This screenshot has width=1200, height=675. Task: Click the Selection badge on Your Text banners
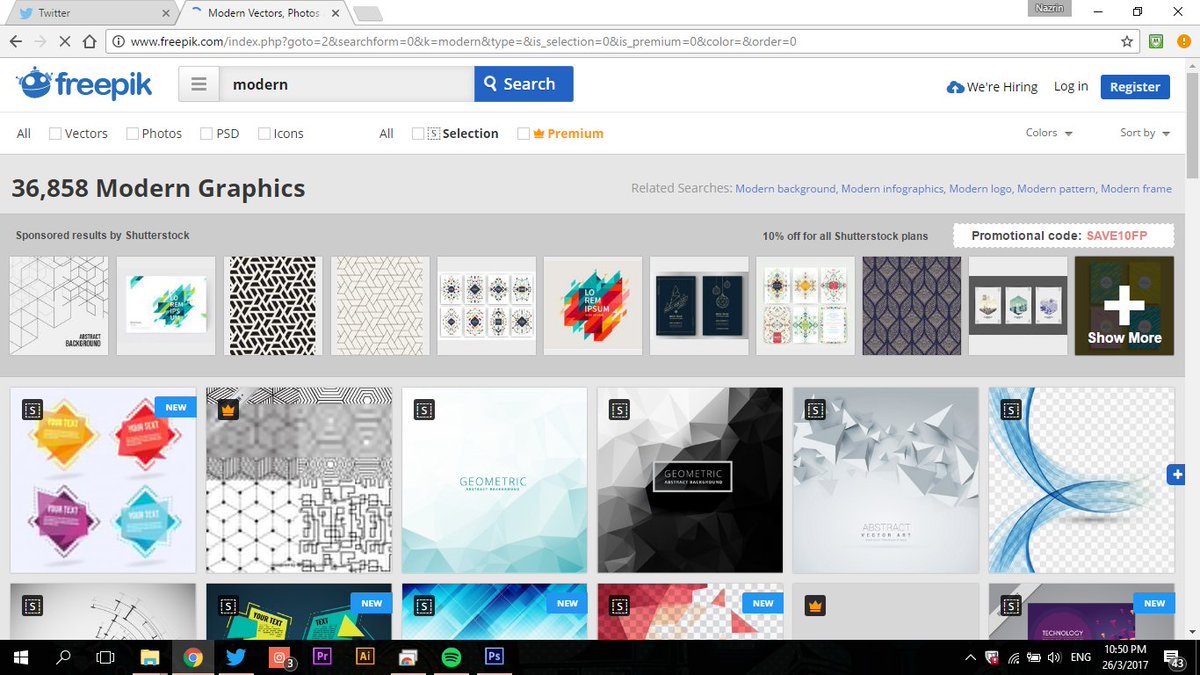[x=33, y=410]
